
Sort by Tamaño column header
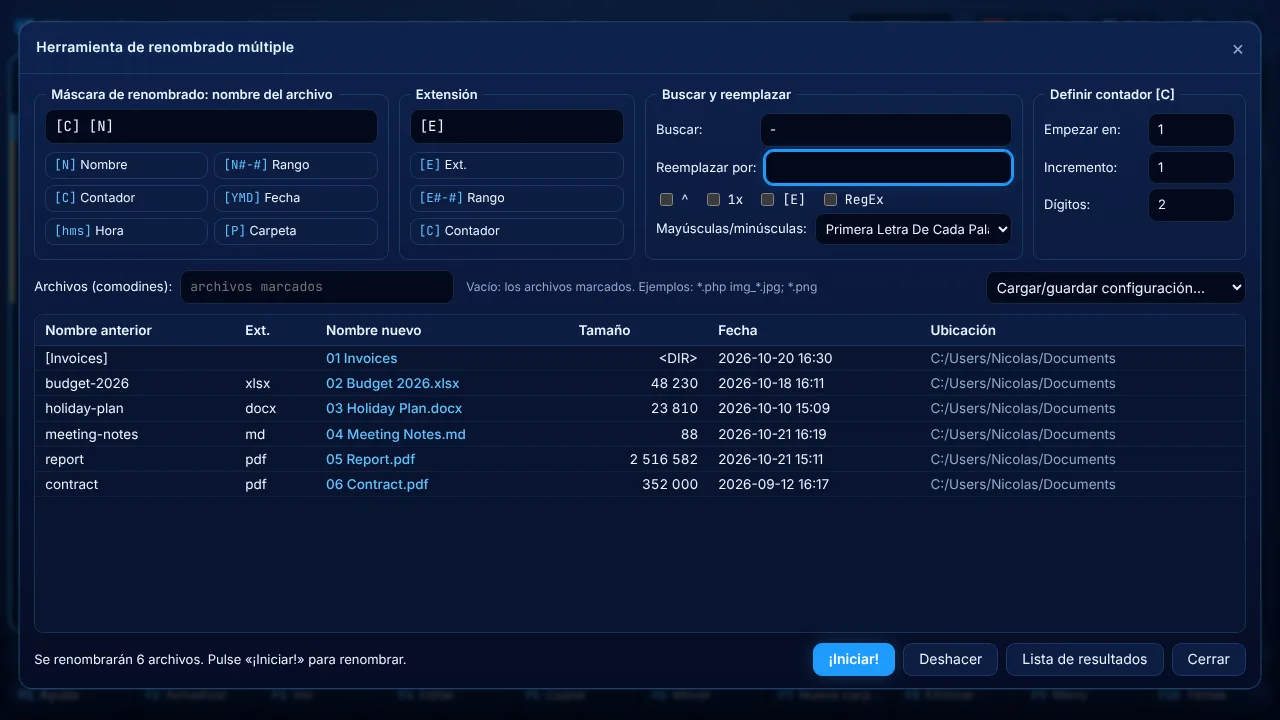coord(605,330)
